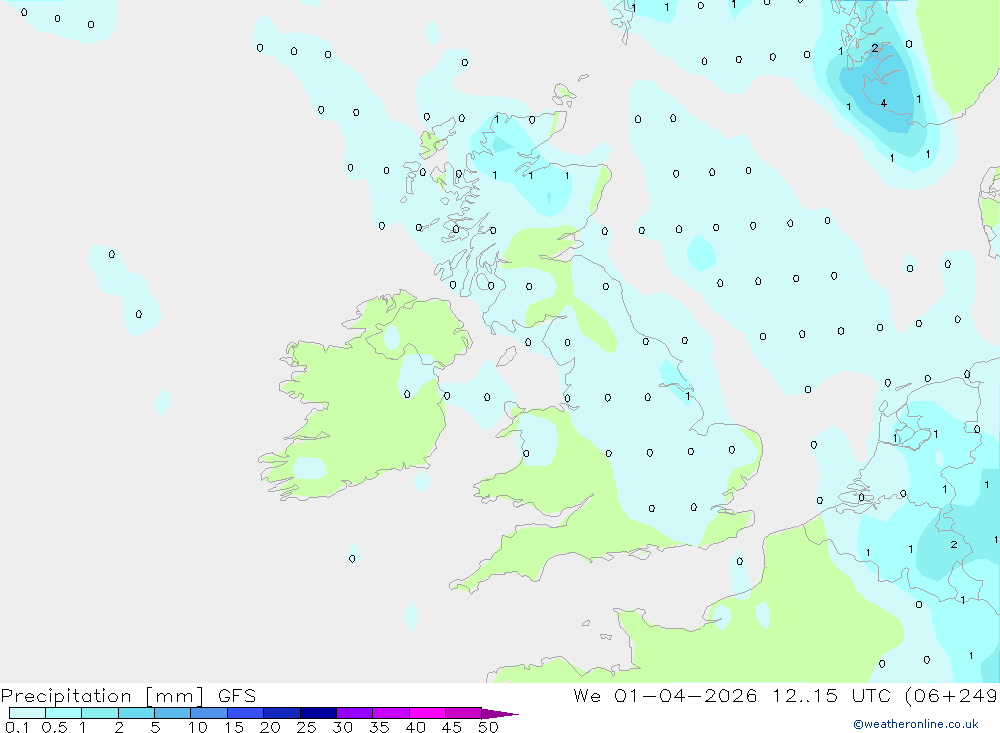Click the '40' legend scale label

(x=415, y=727)
